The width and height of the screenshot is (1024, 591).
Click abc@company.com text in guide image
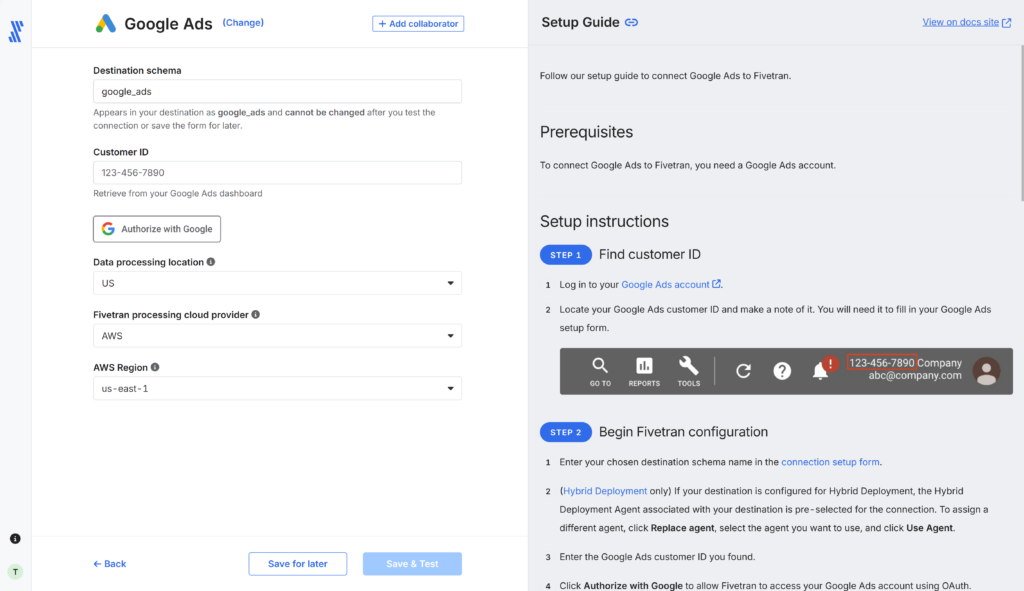915,375
